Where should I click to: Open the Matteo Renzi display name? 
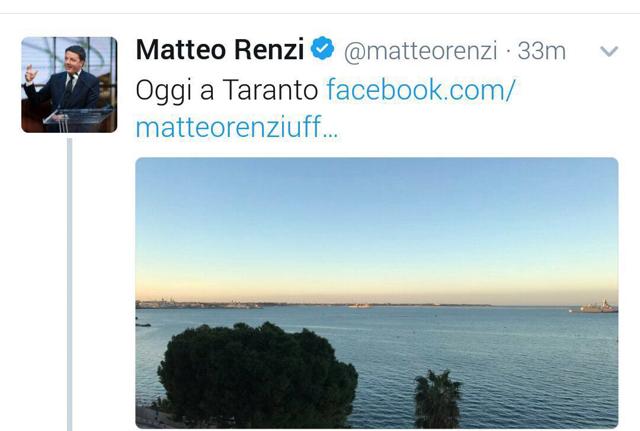pos(220,50)
